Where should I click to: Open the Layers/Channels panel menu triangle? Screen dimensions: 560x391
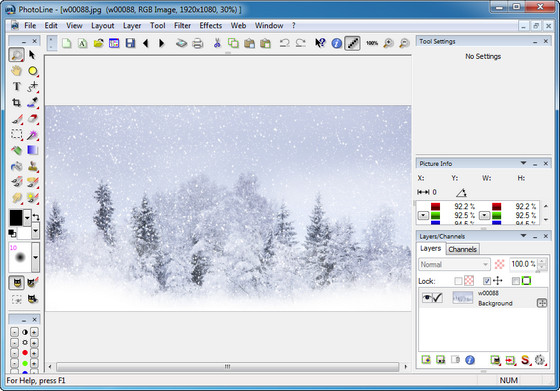click(523, 236)
